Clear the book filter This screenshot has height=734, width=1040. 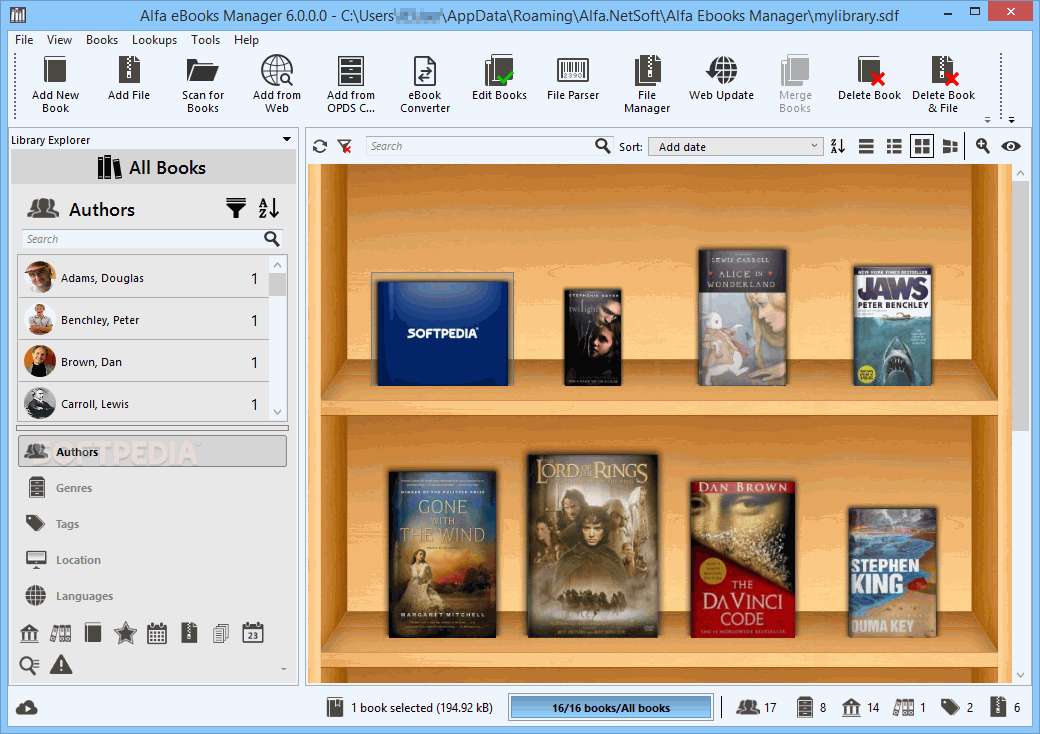coord(344,147)
